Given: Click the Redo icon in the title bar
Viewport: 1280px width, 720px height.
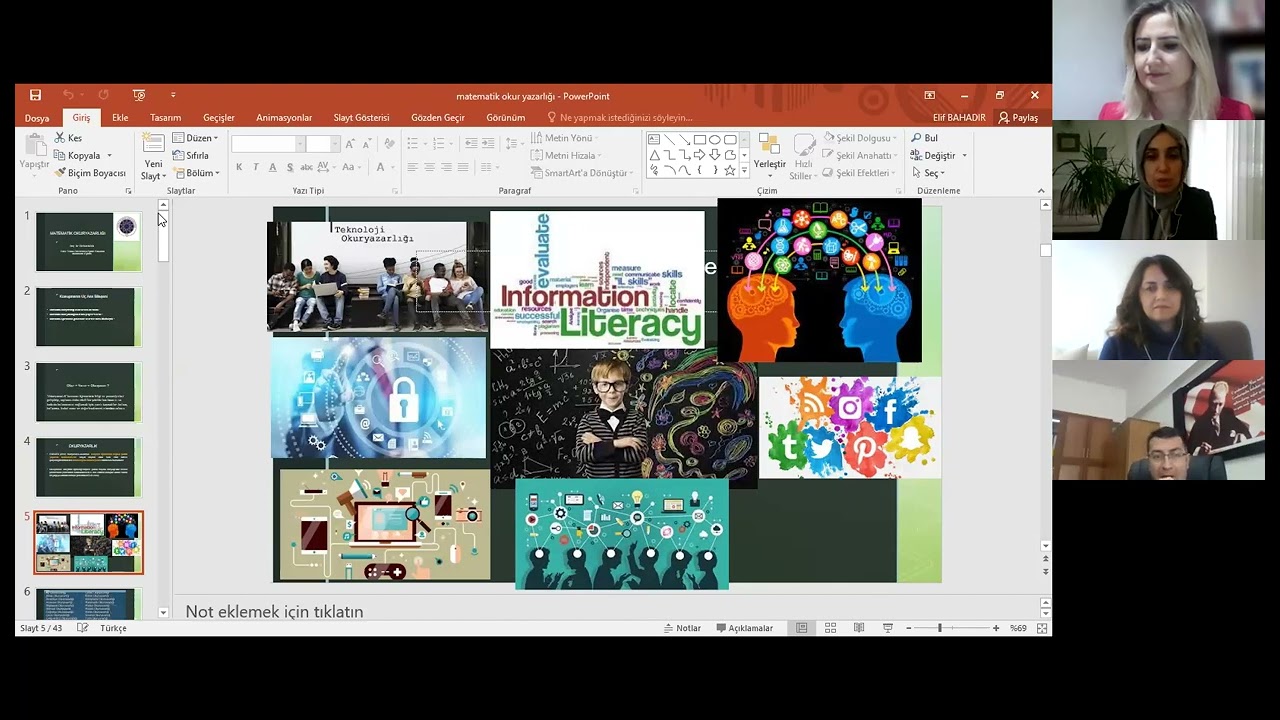Looking at the screenshot, I should tap(103, 95).
